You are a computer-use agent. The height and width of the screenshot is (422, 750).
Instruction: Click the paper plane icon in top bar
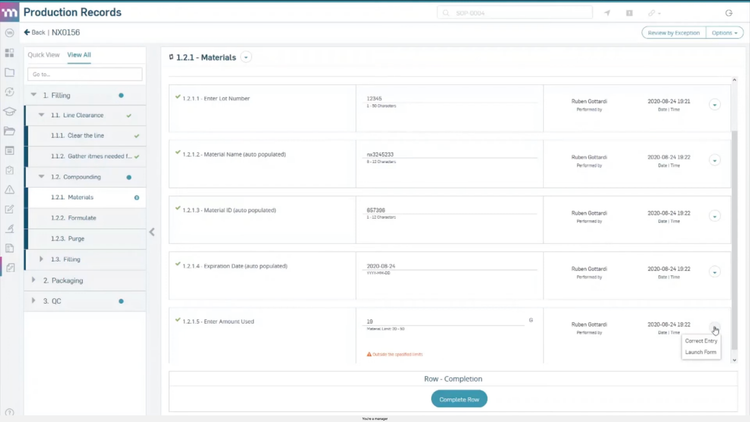click(x=607, y=13)
